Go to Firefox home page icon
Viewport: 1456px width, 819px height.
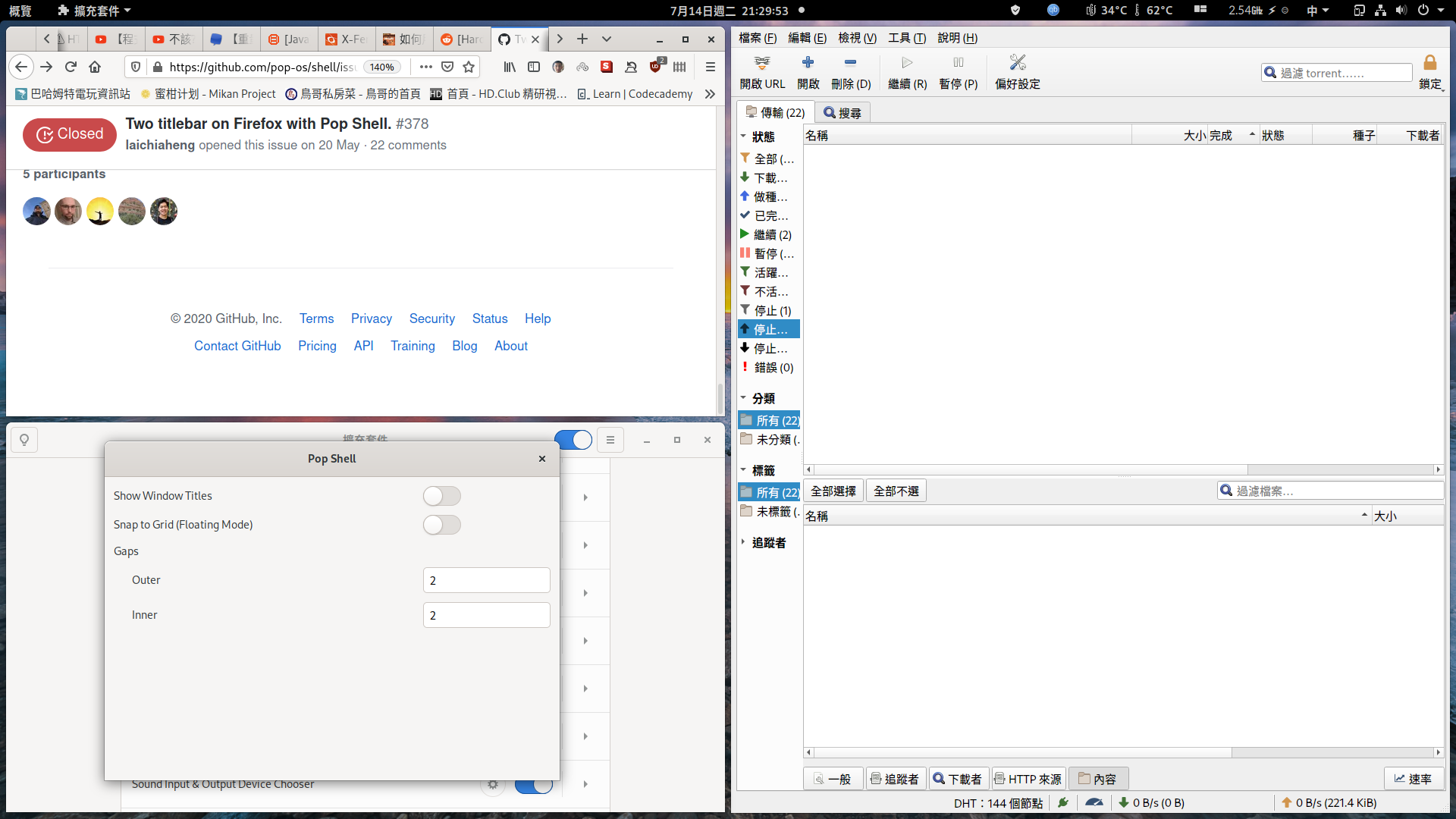pyautogui.click(x=95, y=67)
